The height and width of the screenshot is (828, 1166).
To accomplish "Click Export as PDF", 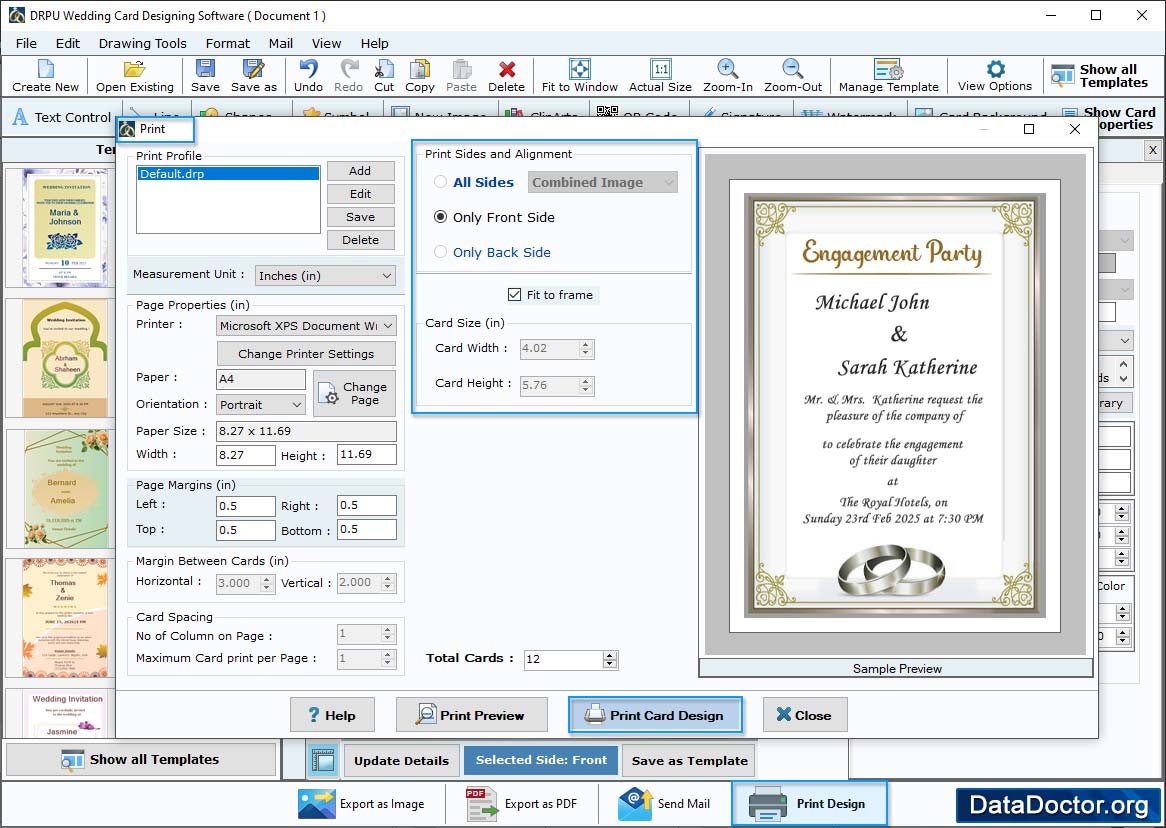I will tap(521, 803).
